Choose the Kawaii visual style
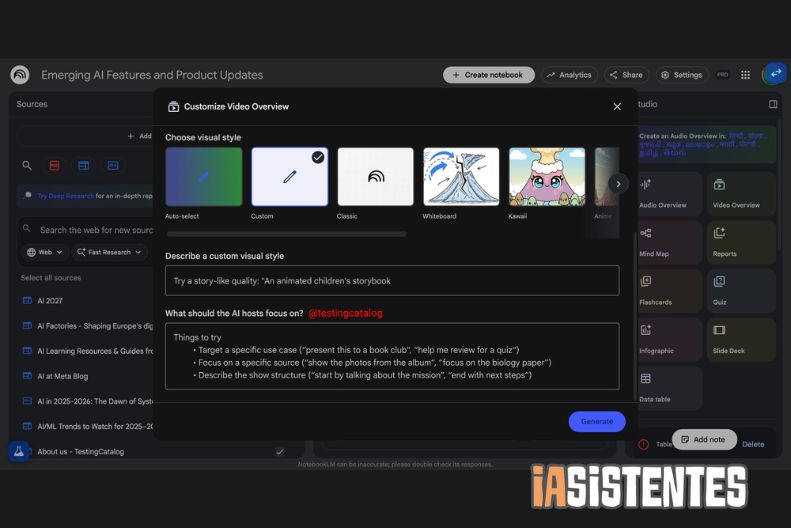 [547, 177]
